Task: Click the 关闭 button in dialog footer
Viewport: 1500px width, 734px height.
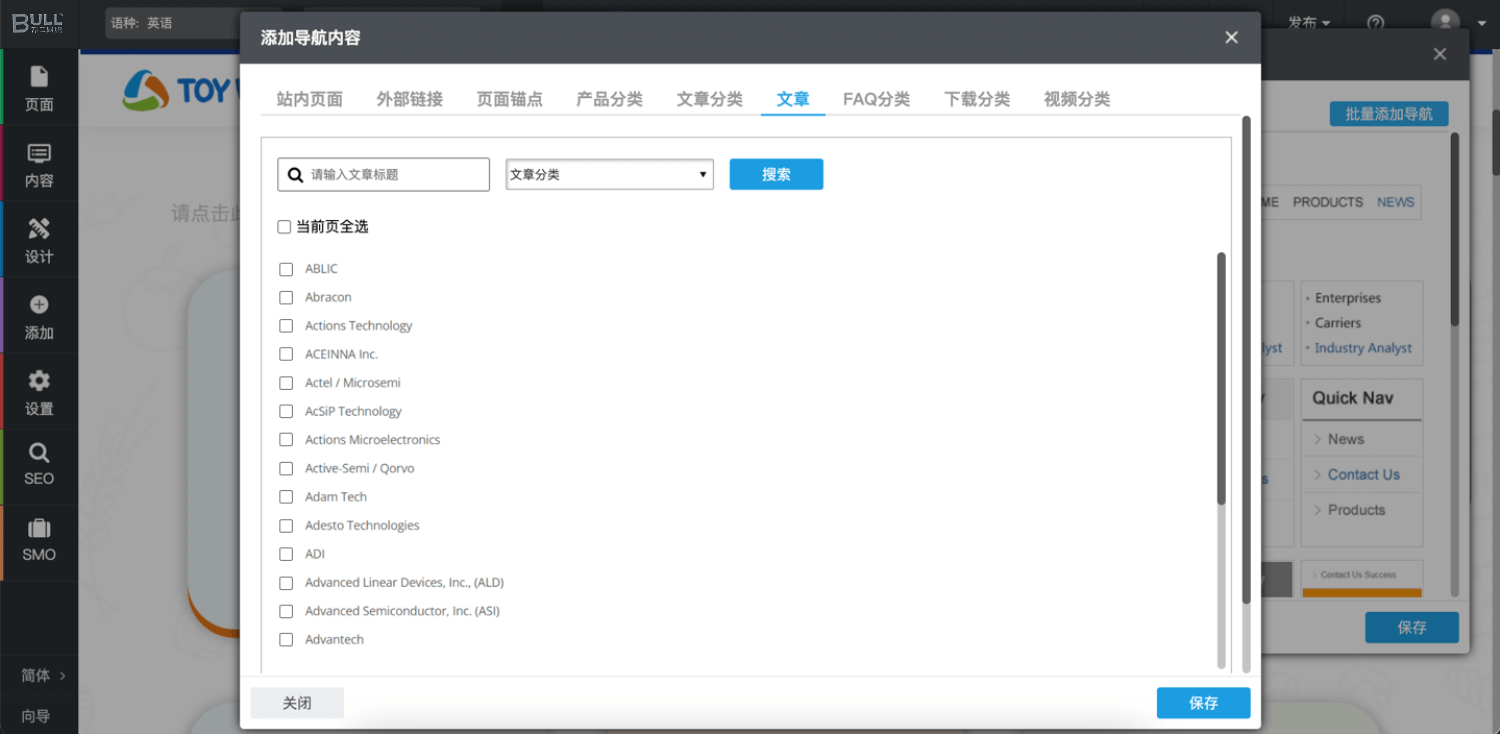Action: tap(297, 703)
